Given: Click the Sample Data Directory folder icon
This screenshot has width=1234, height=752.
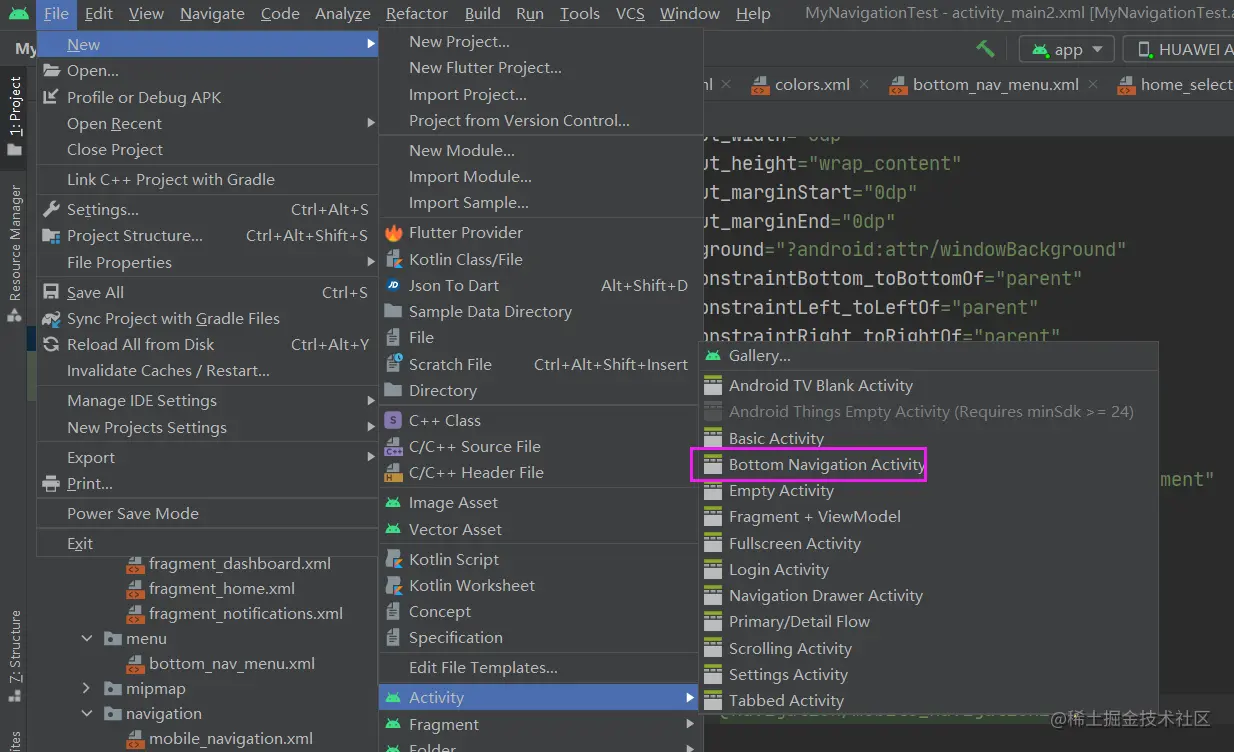Looking at the screenshot, I should [x=393, y=311].
